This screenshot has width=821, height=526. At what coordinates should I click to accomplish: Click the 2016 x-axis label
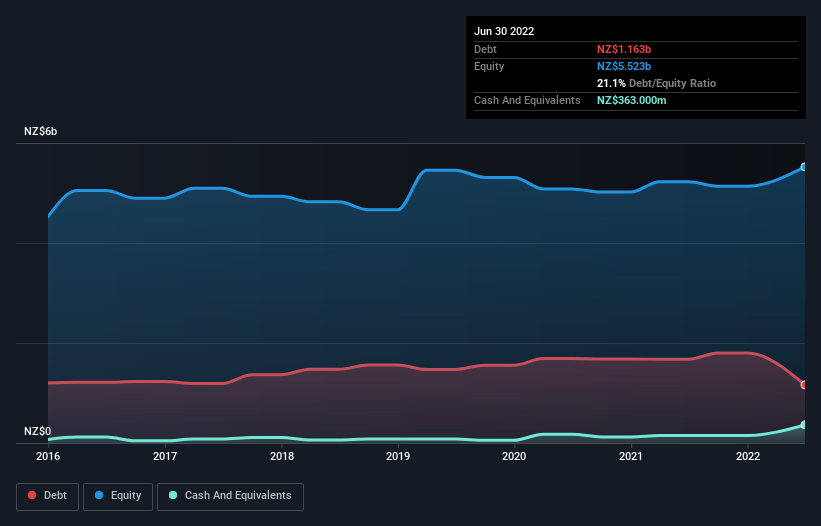[x=48, y=456]
